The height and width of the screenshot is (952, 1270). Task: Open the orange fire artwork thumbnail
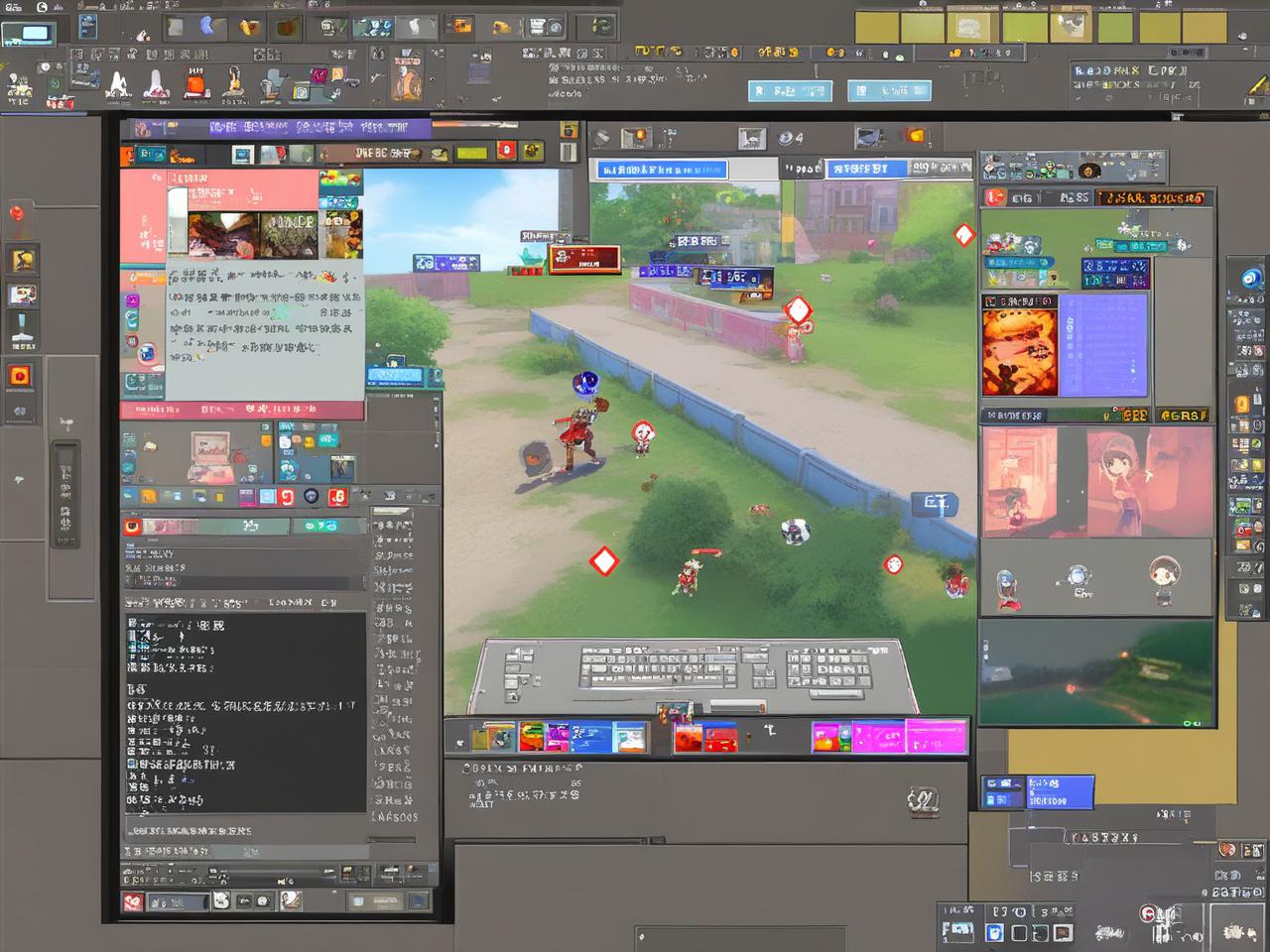[1020, 353]
